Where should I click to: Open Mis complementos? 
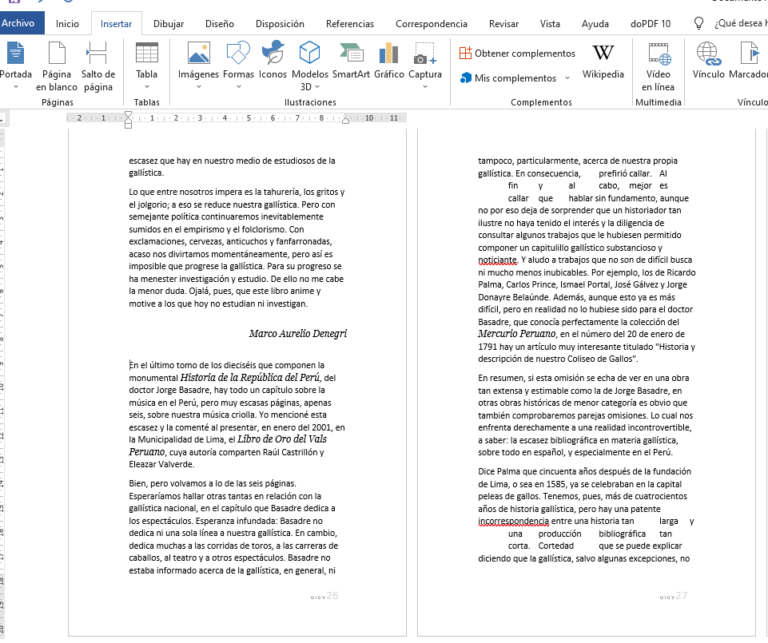508,78
